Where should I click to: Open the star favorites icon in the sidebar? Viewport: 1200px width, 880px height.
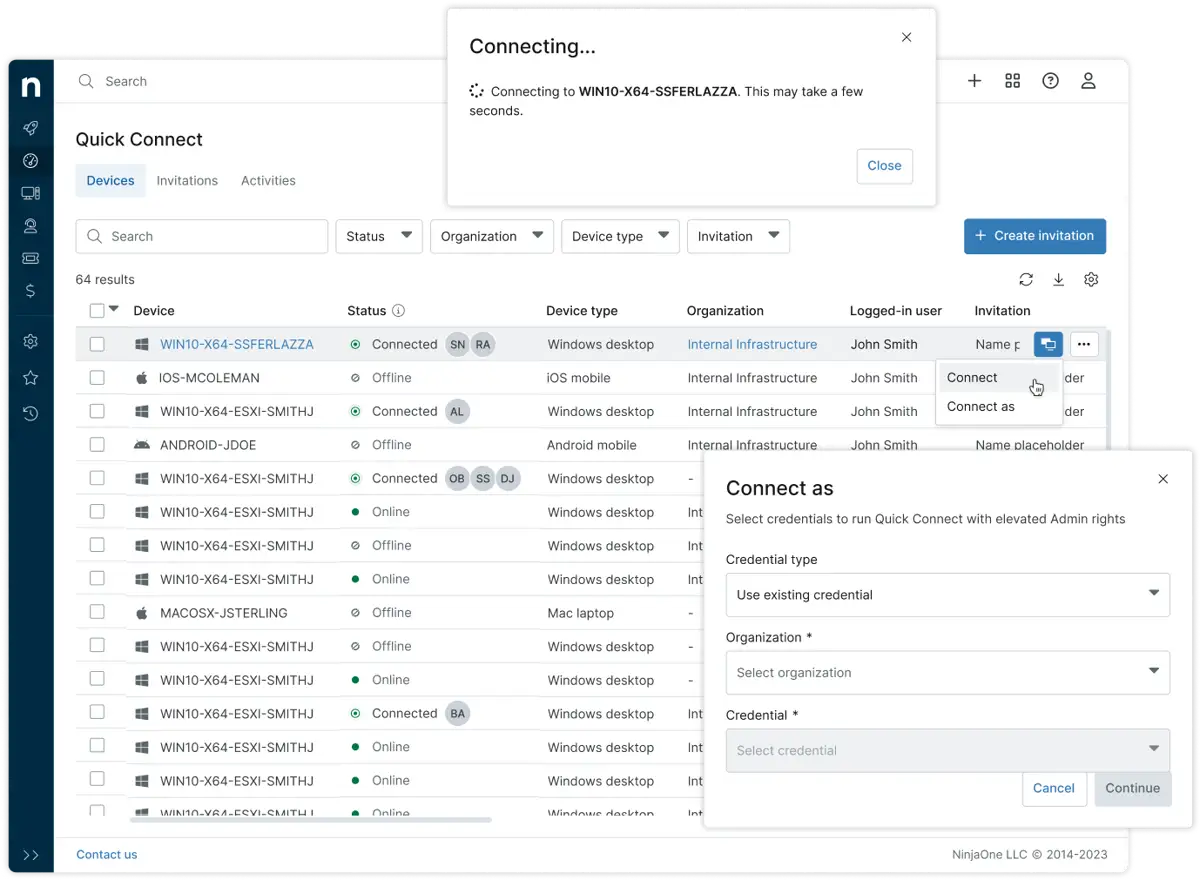pyautogui.click(x=31, y=378)
